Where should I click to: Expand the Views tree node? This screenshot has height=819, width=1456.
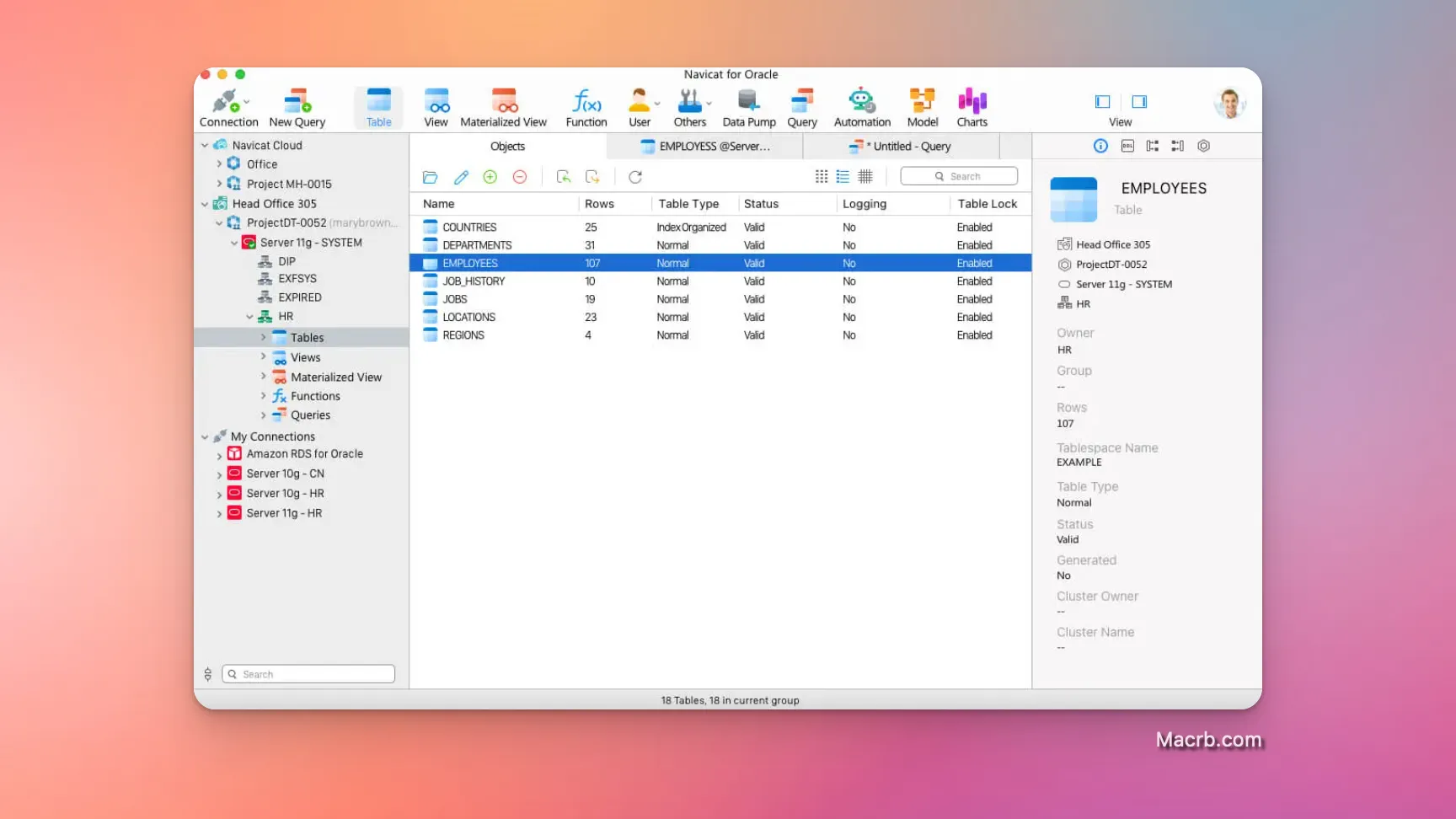[263, 357]
